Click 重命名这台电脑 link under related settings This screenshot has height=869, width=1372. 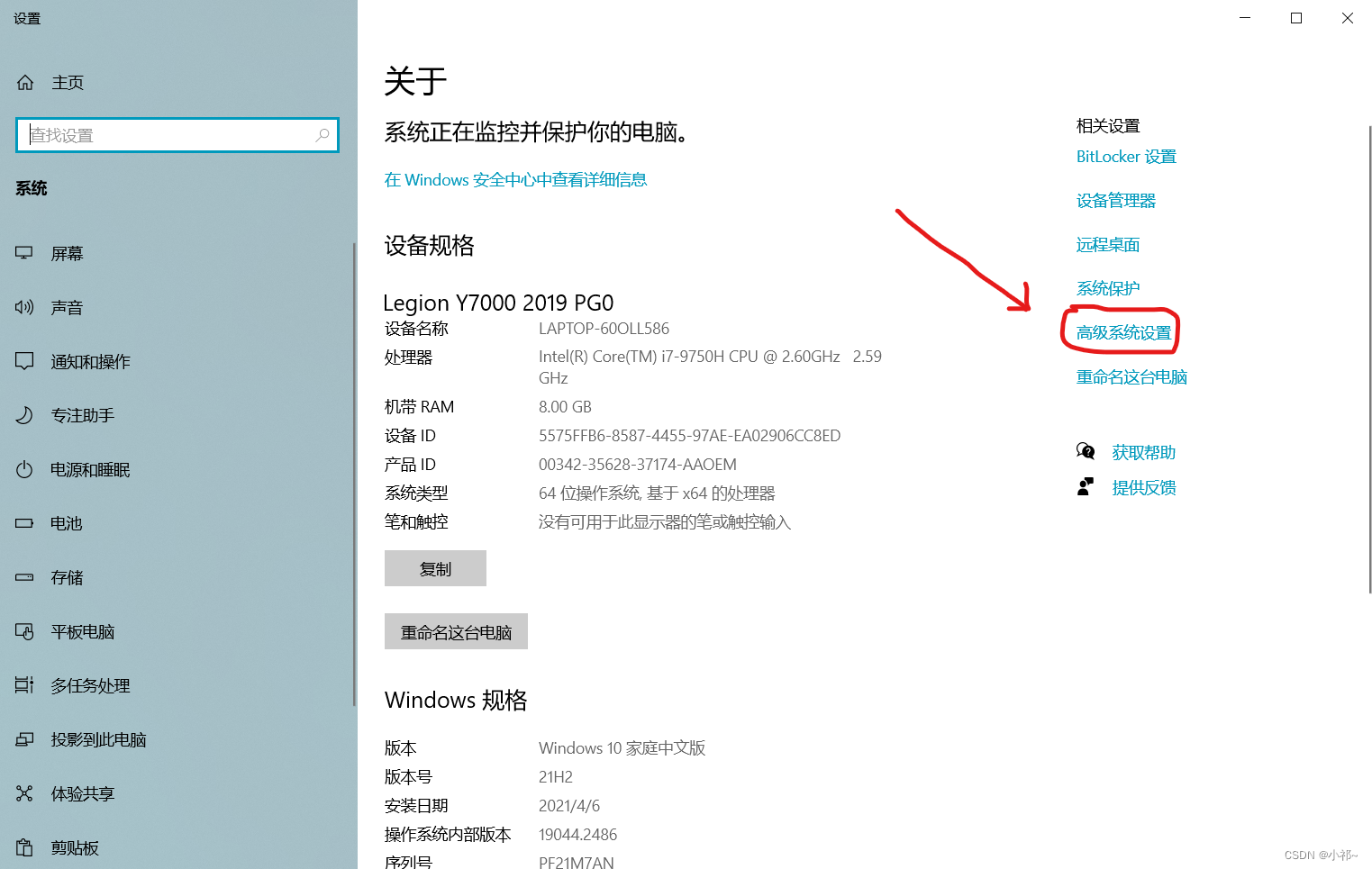point(1131,376)
